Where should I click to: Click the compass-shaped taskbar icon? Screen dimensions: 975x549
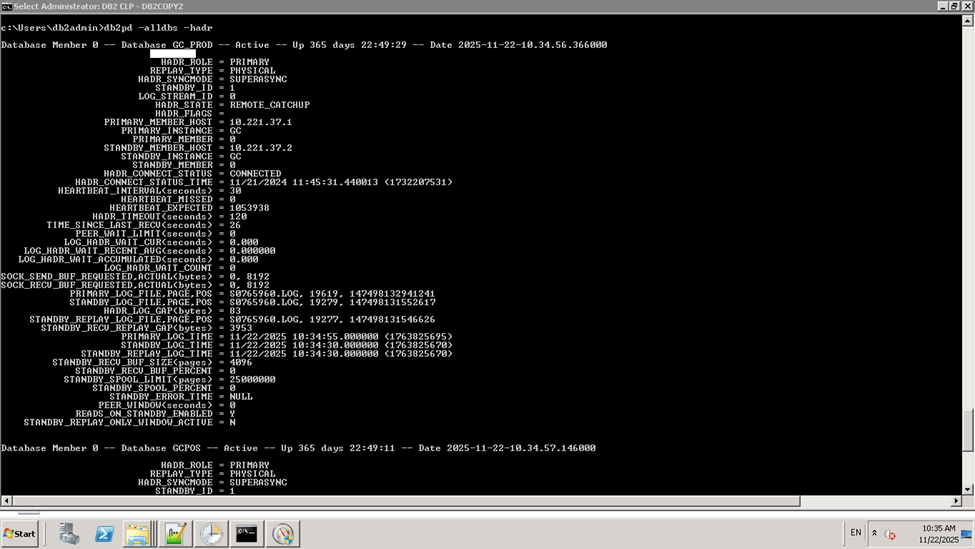pyautogui.click(x=283, y=534)
